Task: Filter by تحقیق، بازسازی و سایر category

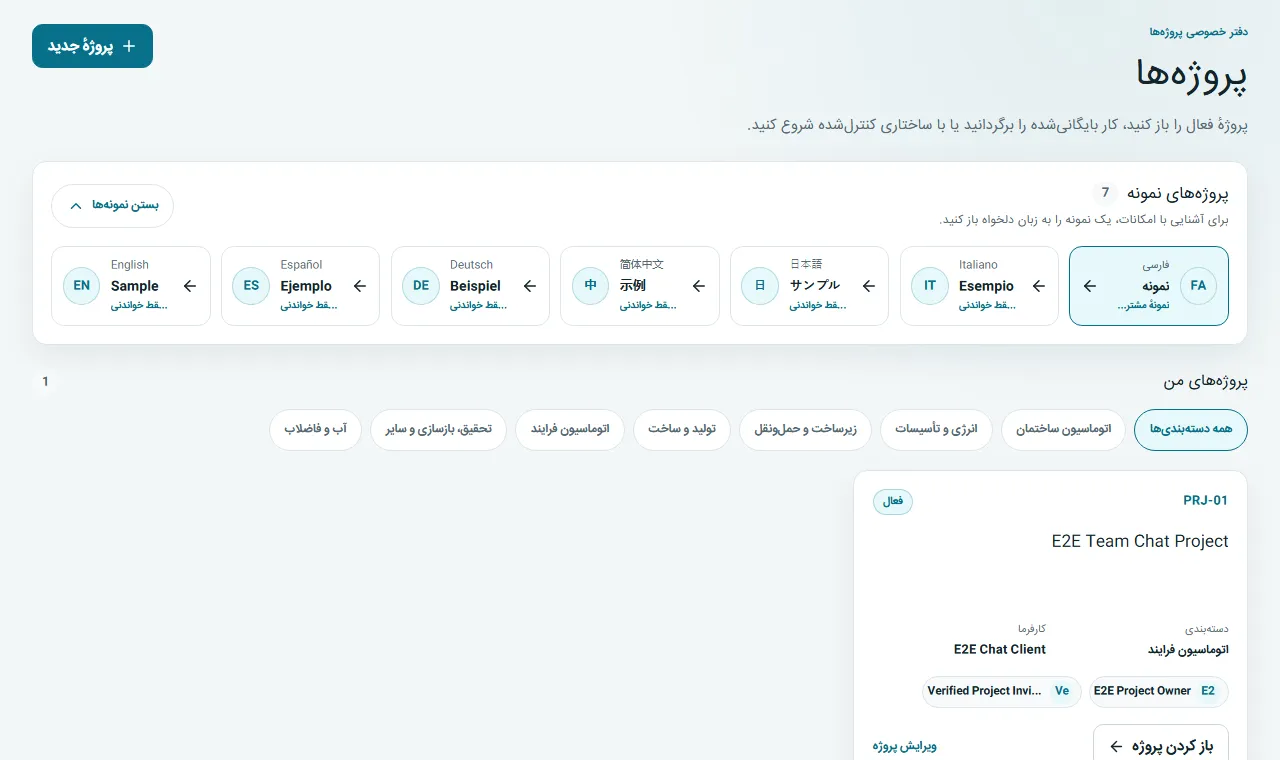Action: pos(438,430)
